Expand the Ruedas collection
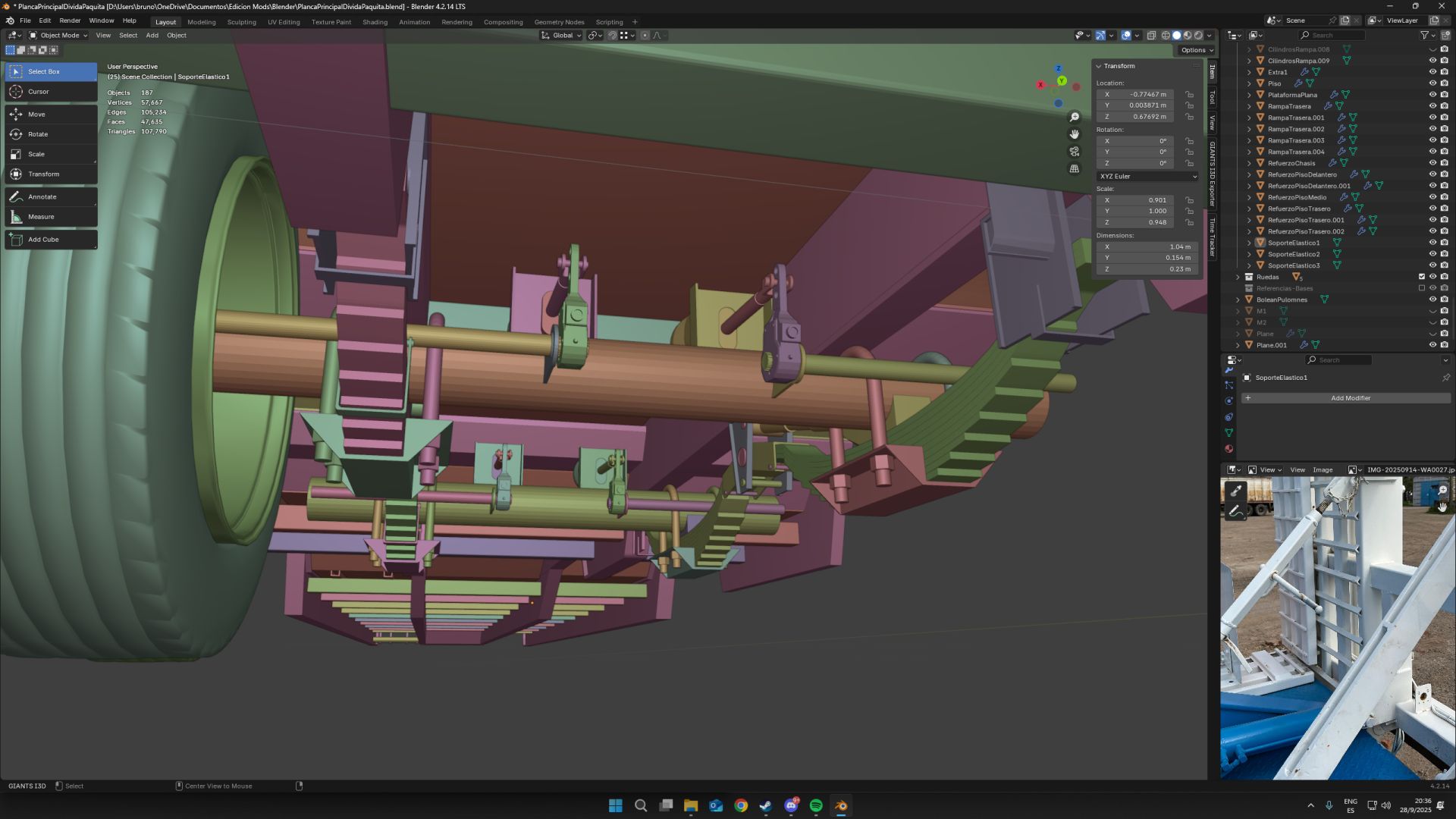 [1238, 277]
